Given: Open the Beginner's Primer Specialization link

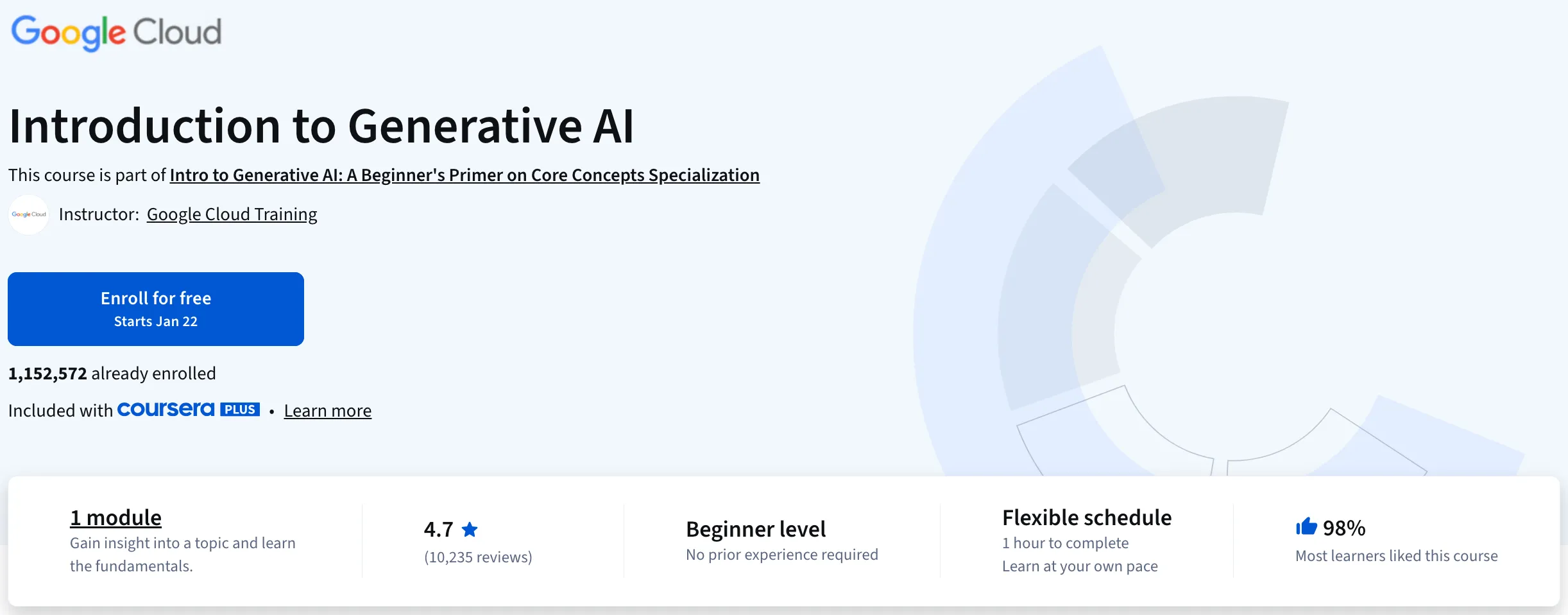Looking at the screenshot, I should click(x=464, y=175).
